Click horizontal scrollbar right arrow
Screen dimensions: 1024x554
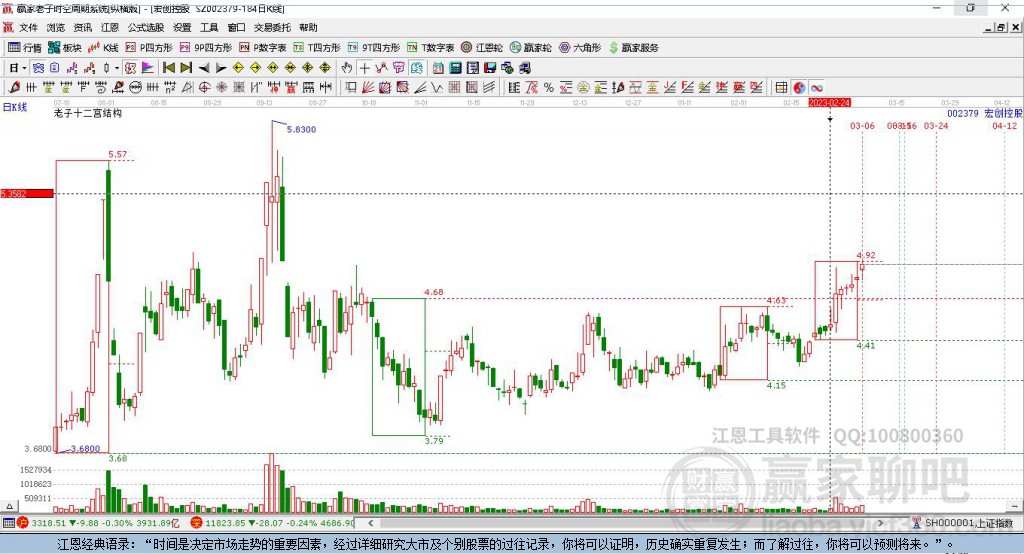880,523
